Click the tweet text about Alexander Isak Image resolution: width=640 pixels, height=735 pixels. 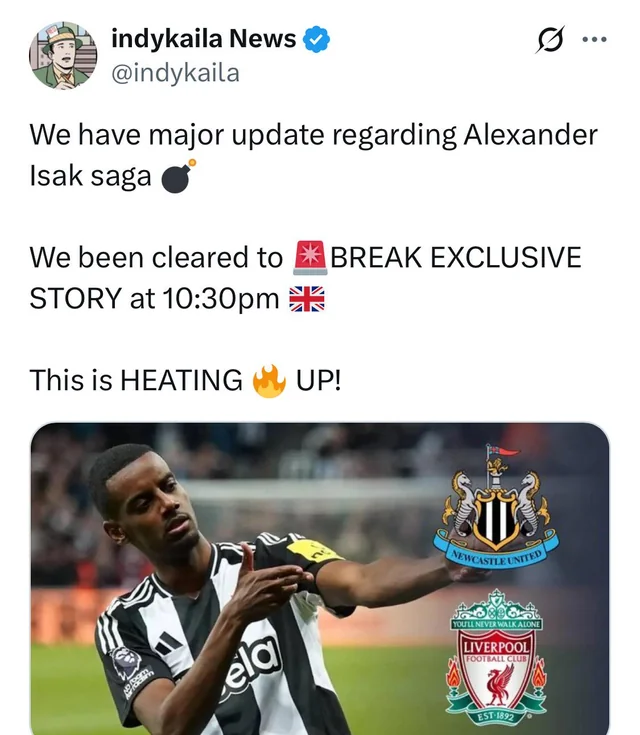click(x=313, y=155)
